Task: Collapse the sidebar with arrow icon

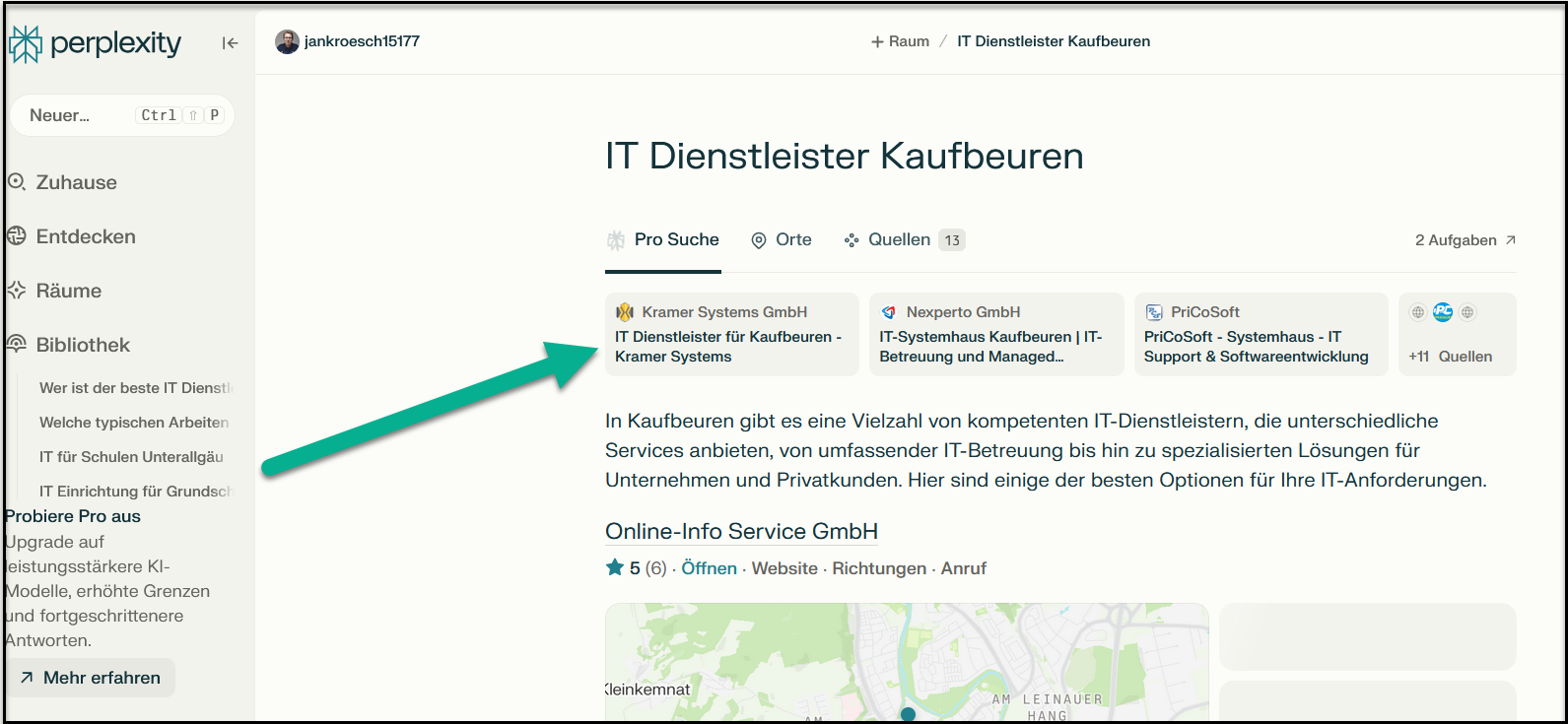Action: pos(230,42)
